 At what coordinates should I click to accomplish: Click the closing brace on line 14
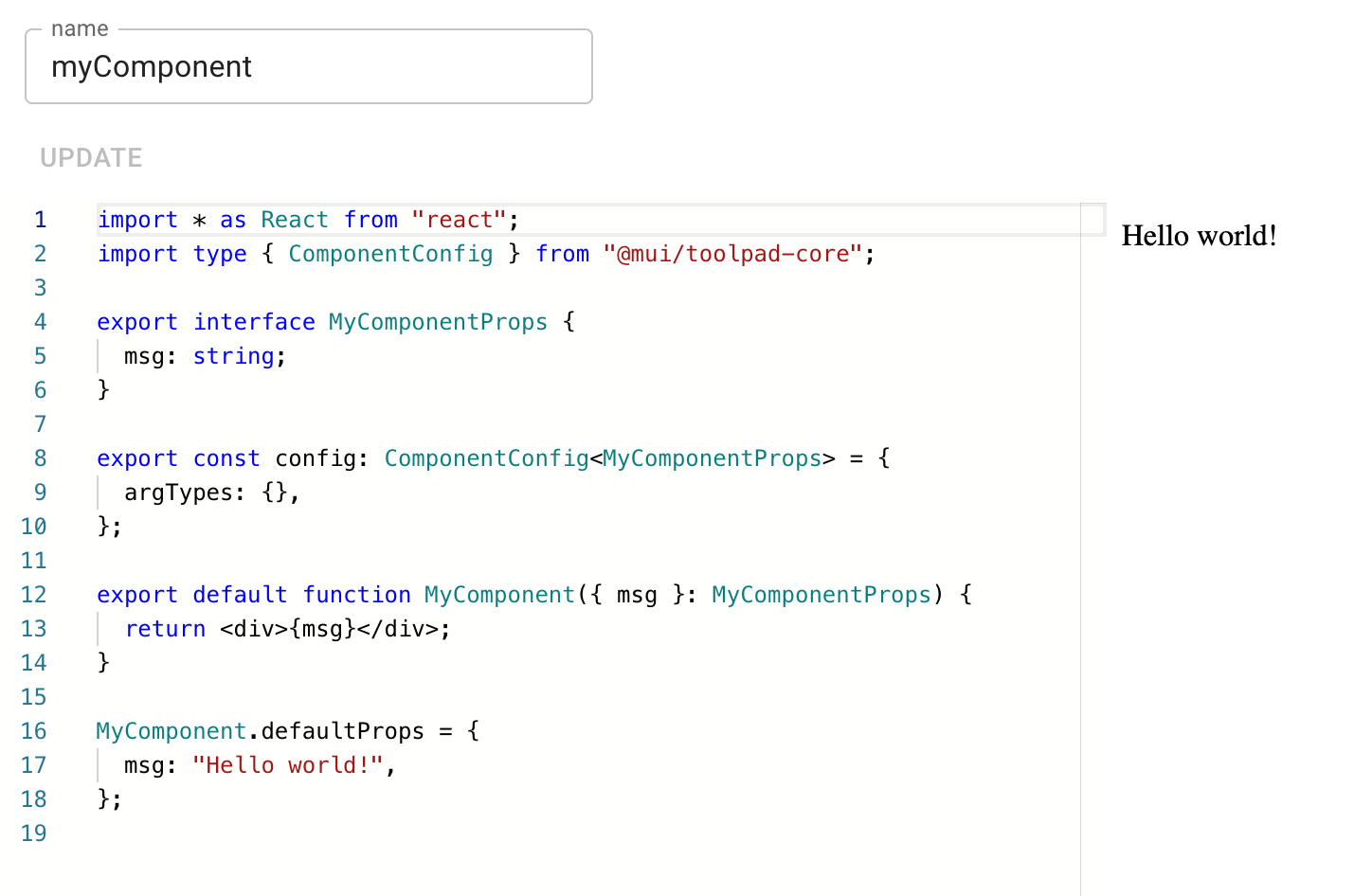(x=103, y=663)
